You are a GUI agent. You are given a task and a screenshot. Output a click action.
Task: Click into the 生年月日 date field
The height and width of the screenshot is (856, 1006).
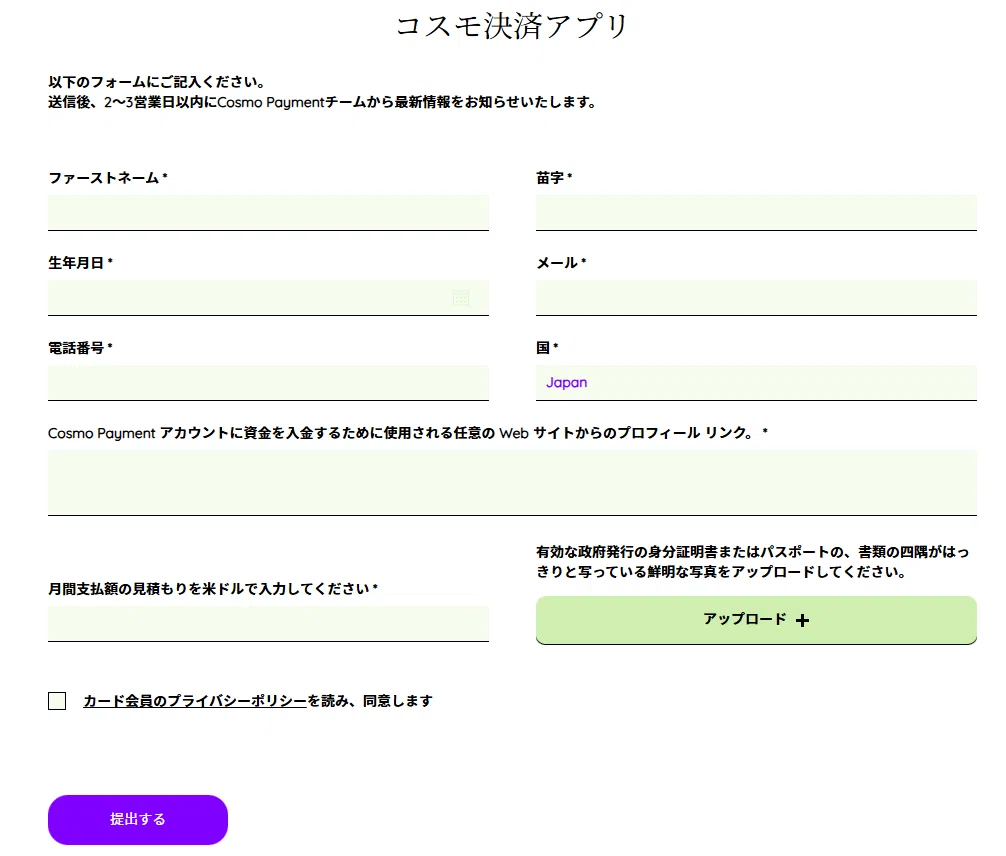[x=268, y=298]
